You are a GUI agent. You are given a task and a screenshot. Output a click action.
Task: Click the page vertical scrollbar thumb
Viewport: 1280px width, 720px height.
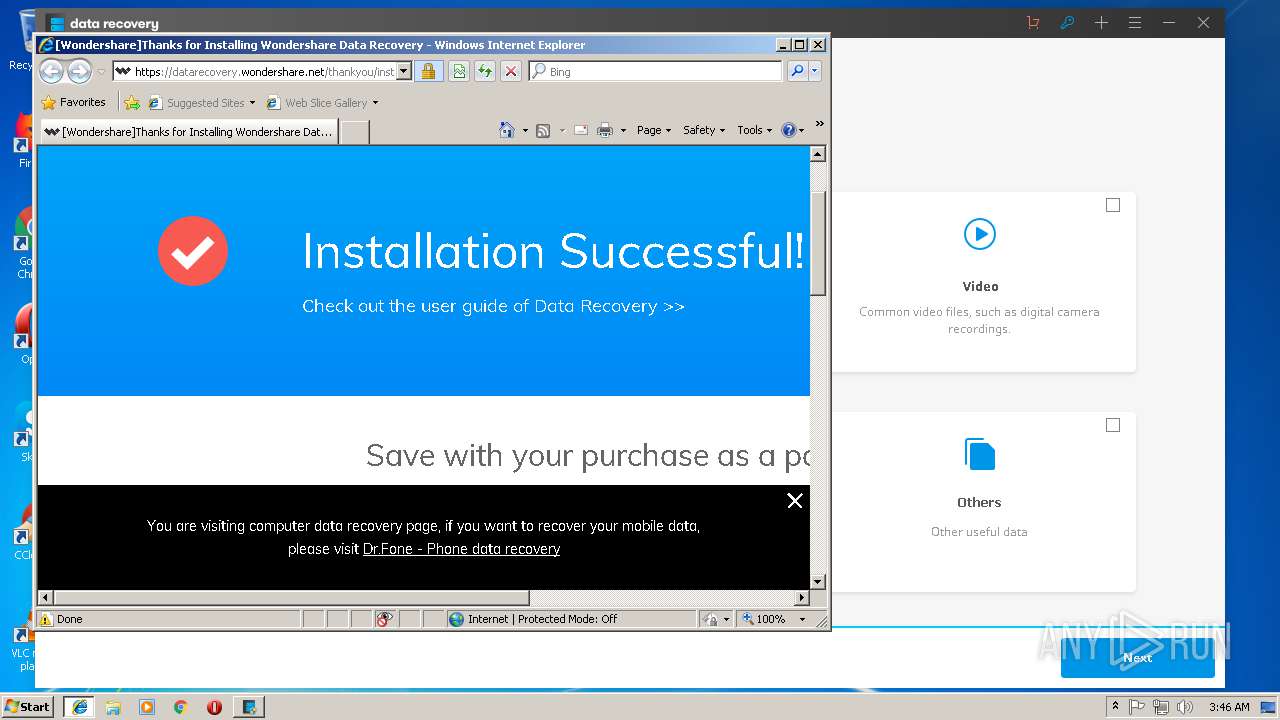(x=818, y=243)
